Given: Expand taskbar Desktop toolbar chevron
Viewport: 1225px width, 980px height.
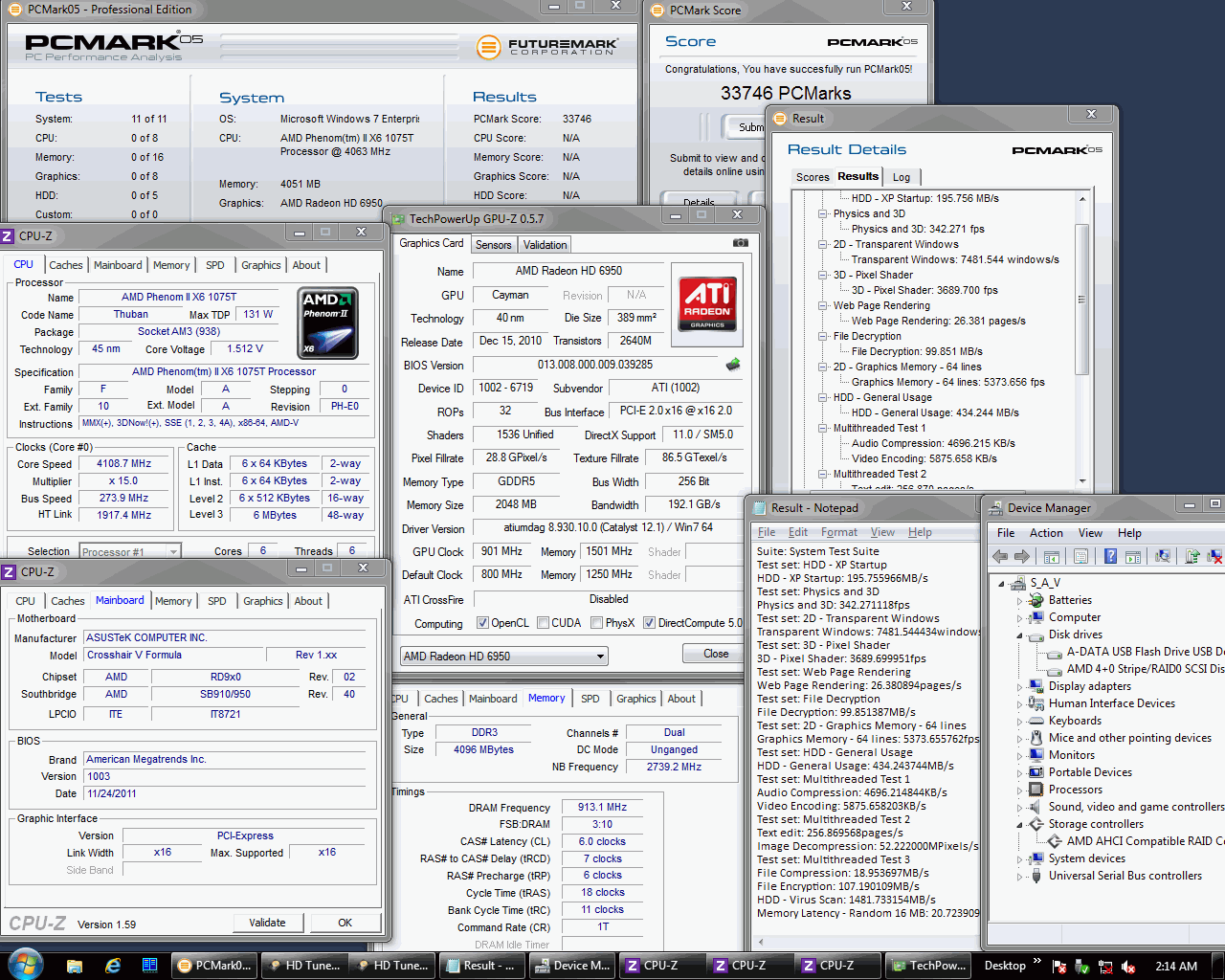Looking at the screenshot, I should point(1036,962).
